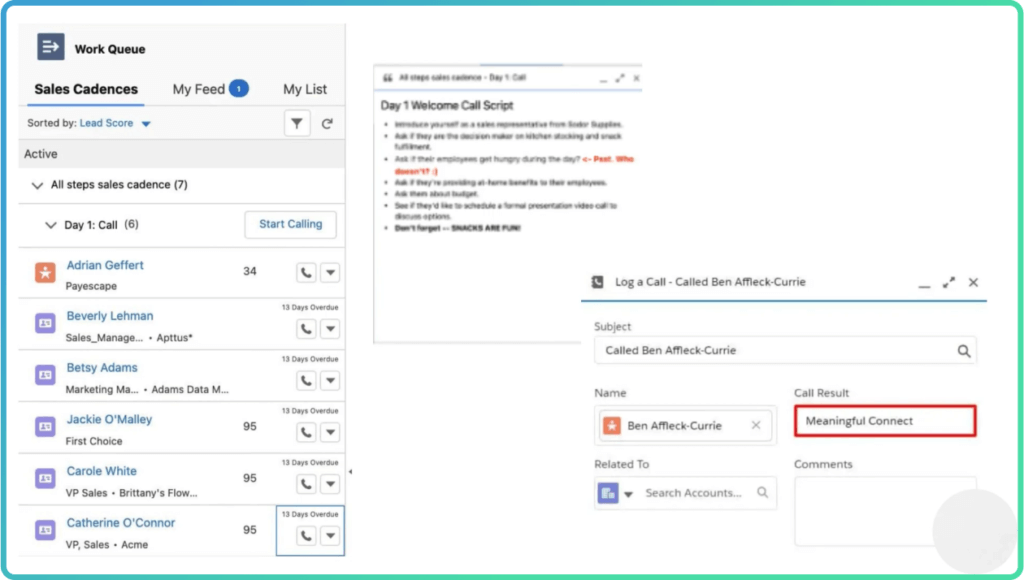Open Jackie O'Malley's record link
Viewport: 1024px width, 580px height.
109,419
